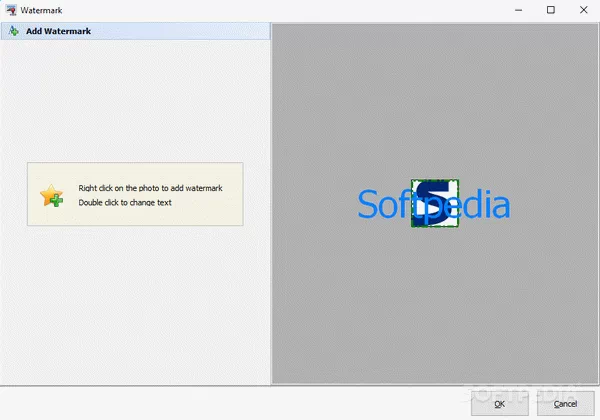This screenshot has width=600, height=420.
Task: Click the Watermark app icon in title bar
Action: [x=11, y=9]
